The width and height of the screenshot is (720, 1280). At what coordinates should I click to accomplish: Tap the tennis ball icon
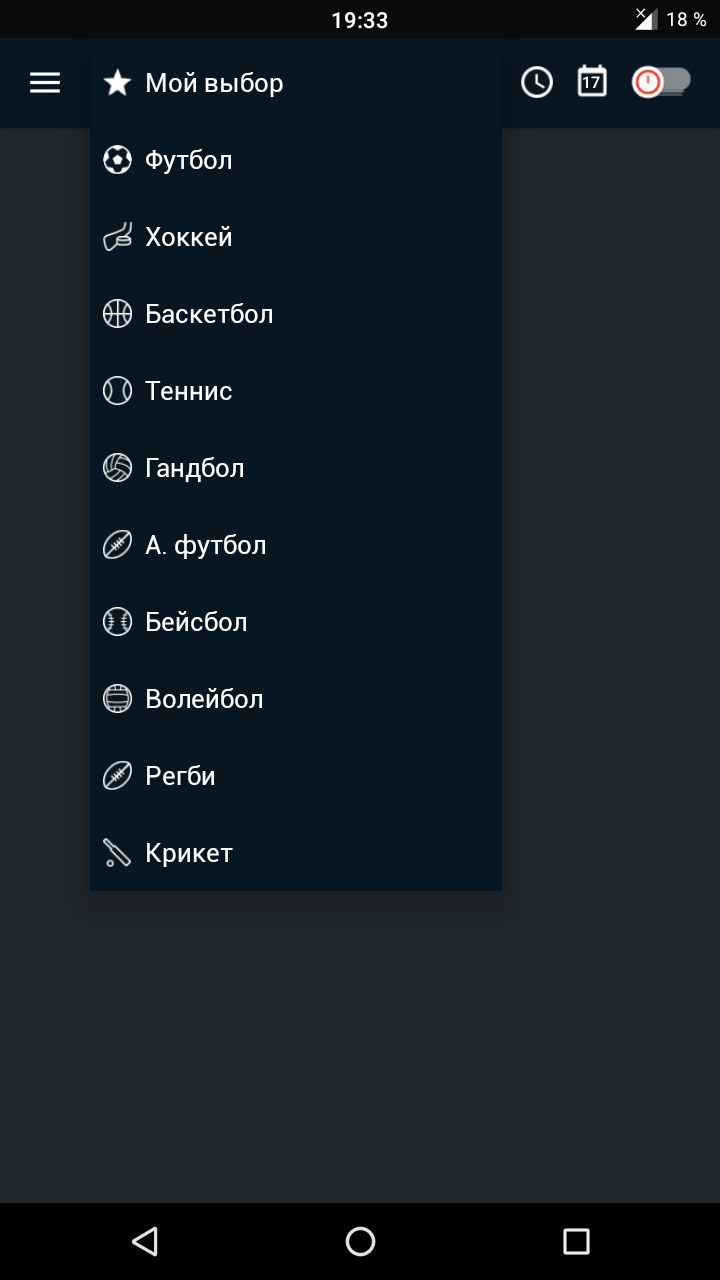117,391
